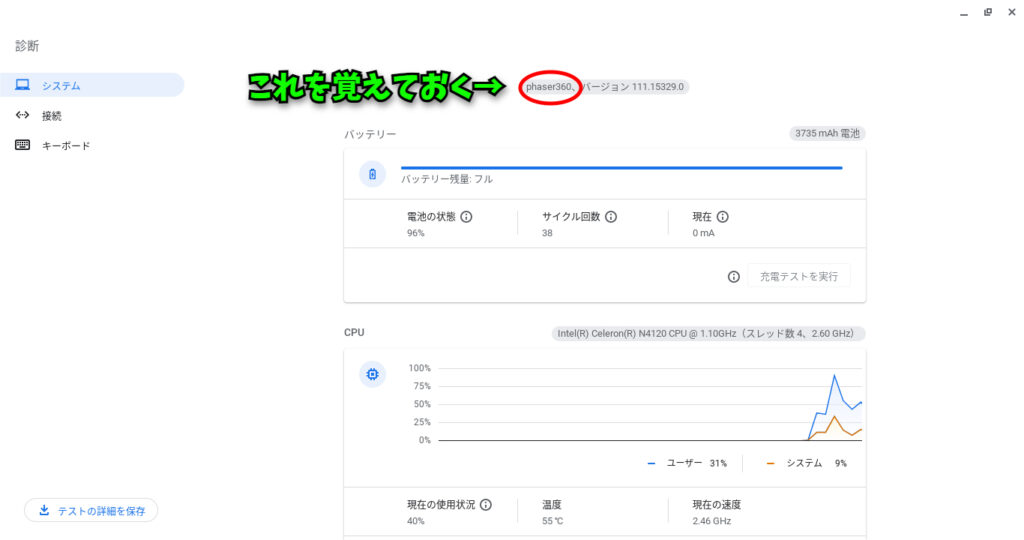Click info icon beside 現在 battery current
Viewport: 1024px width, 540px height.
(x=723, y=216)
